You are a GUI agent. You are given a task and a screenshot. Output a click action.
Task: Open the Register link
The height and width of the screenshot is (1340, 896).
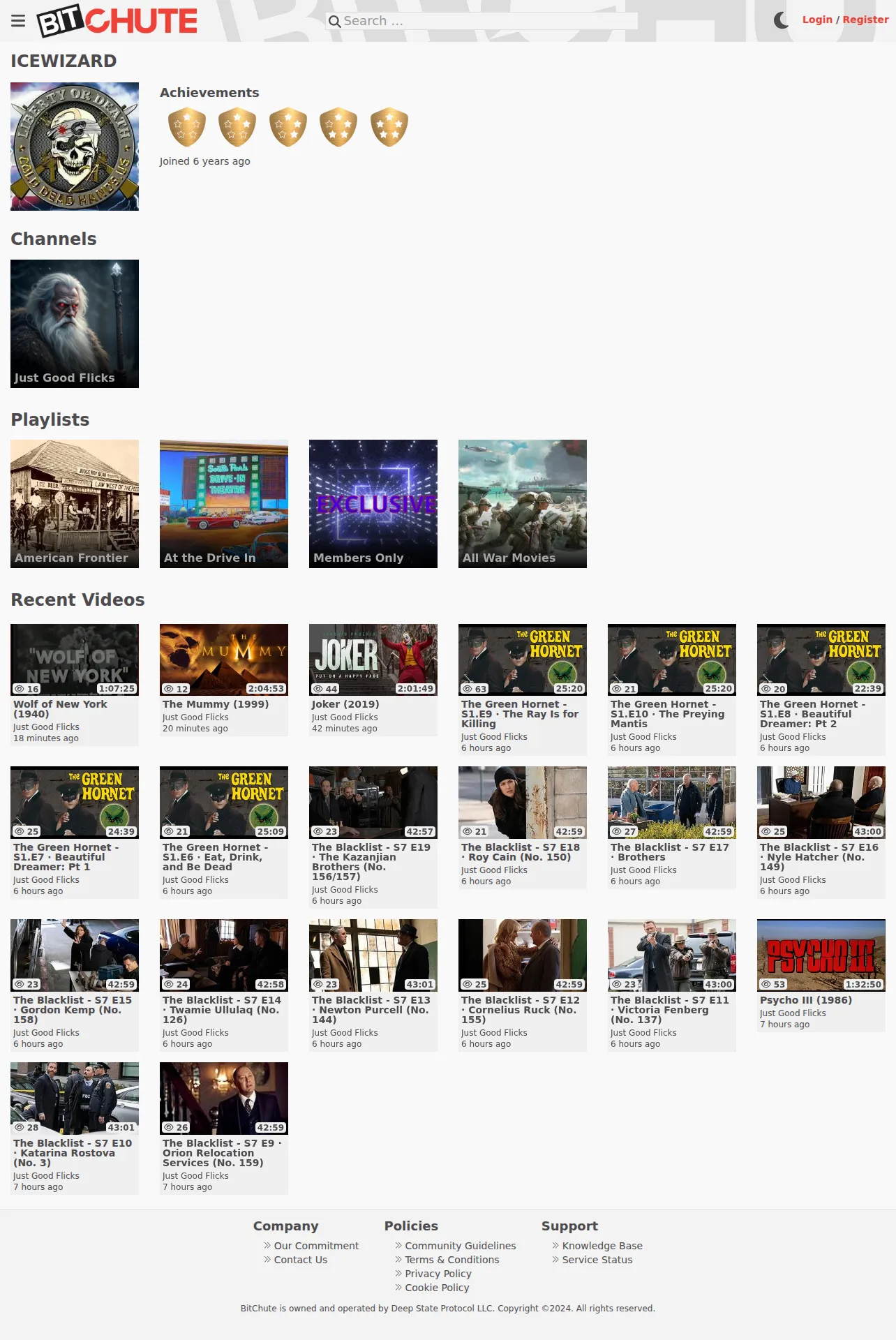pos(865,20)
